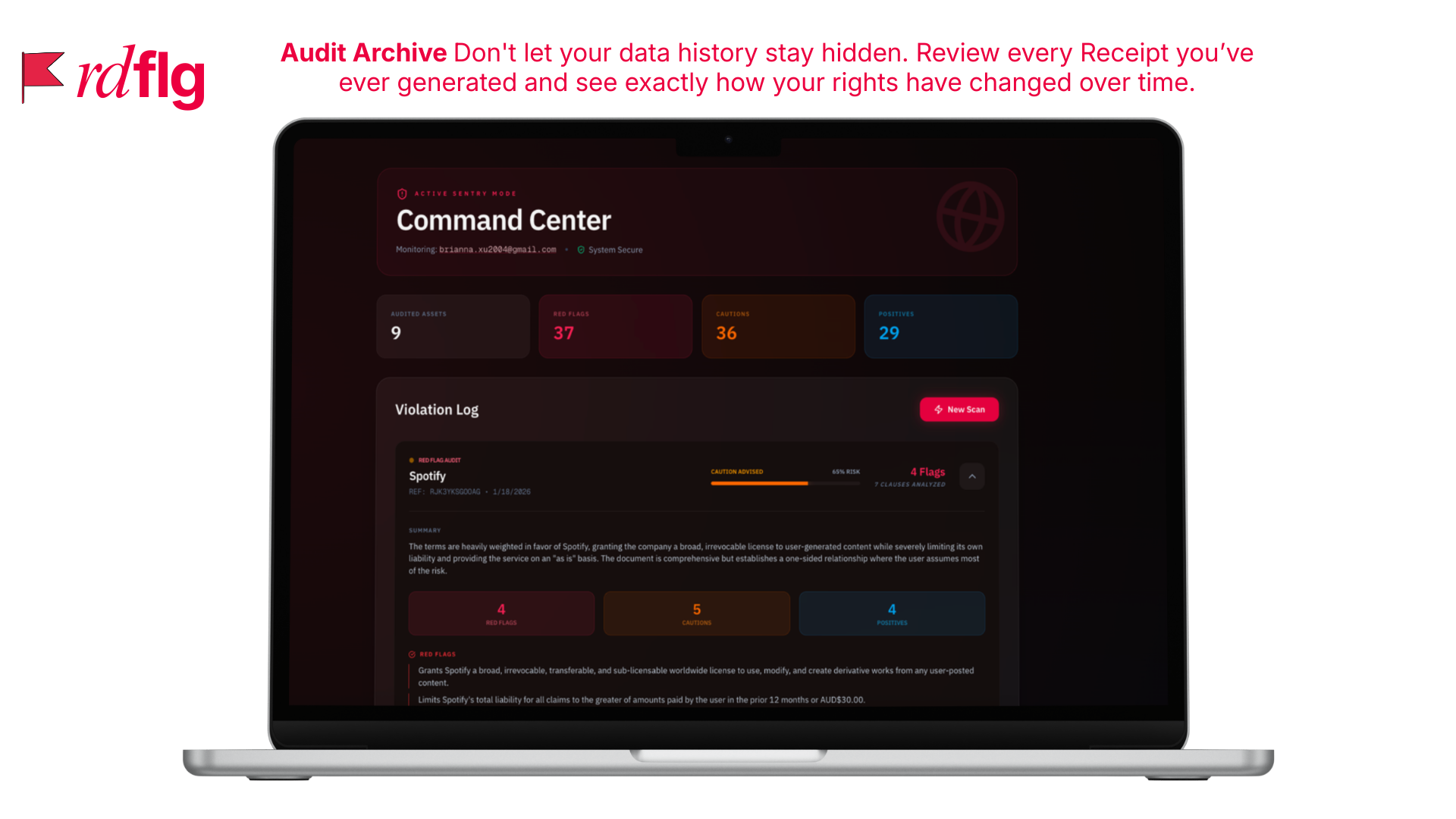
Task: Open the Positives 29 stat card
Action: pos(940,326)
